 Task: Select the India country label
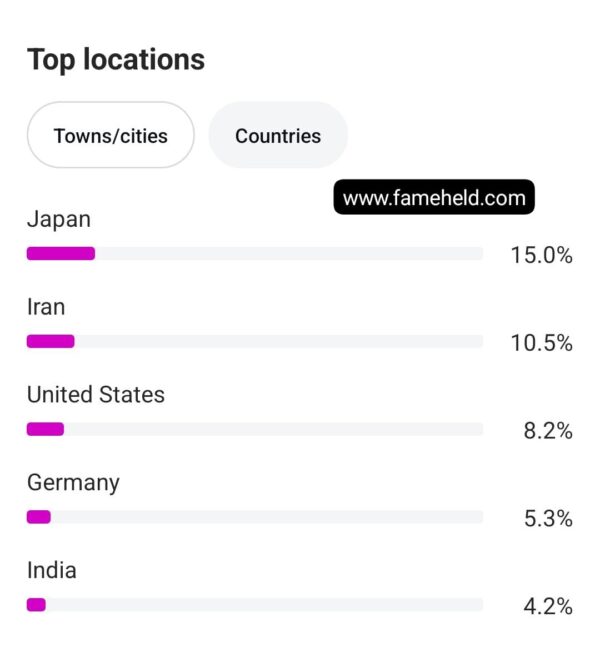pos(52,570)
